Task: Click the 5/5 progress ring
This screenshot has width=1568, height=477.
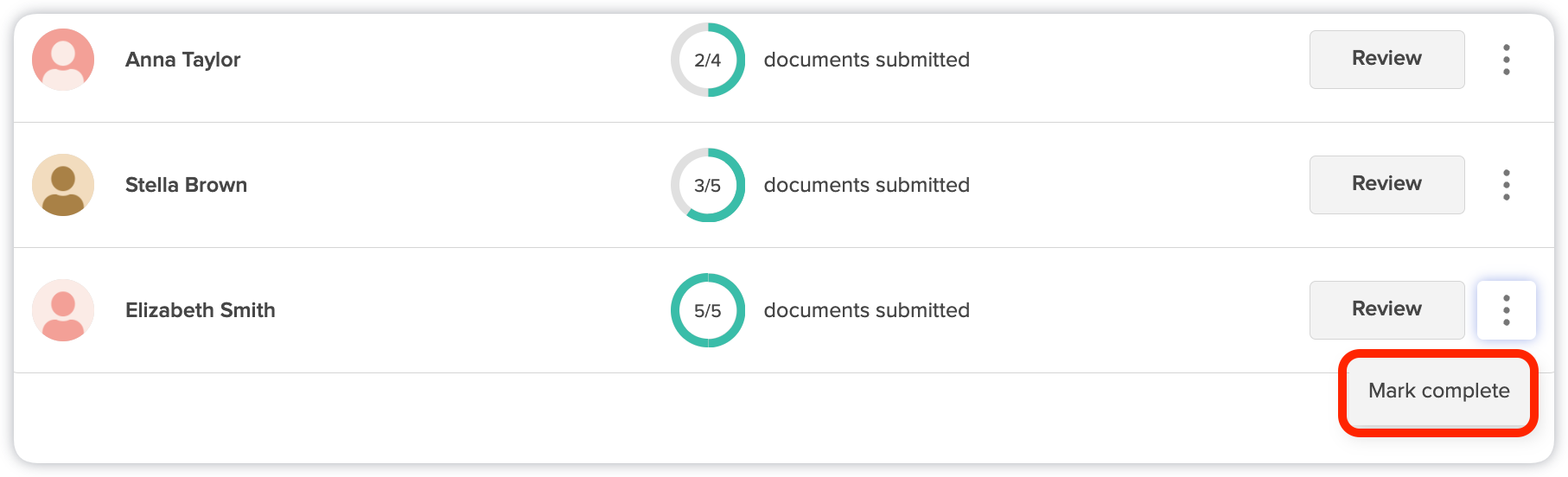Action: [708, 310]
